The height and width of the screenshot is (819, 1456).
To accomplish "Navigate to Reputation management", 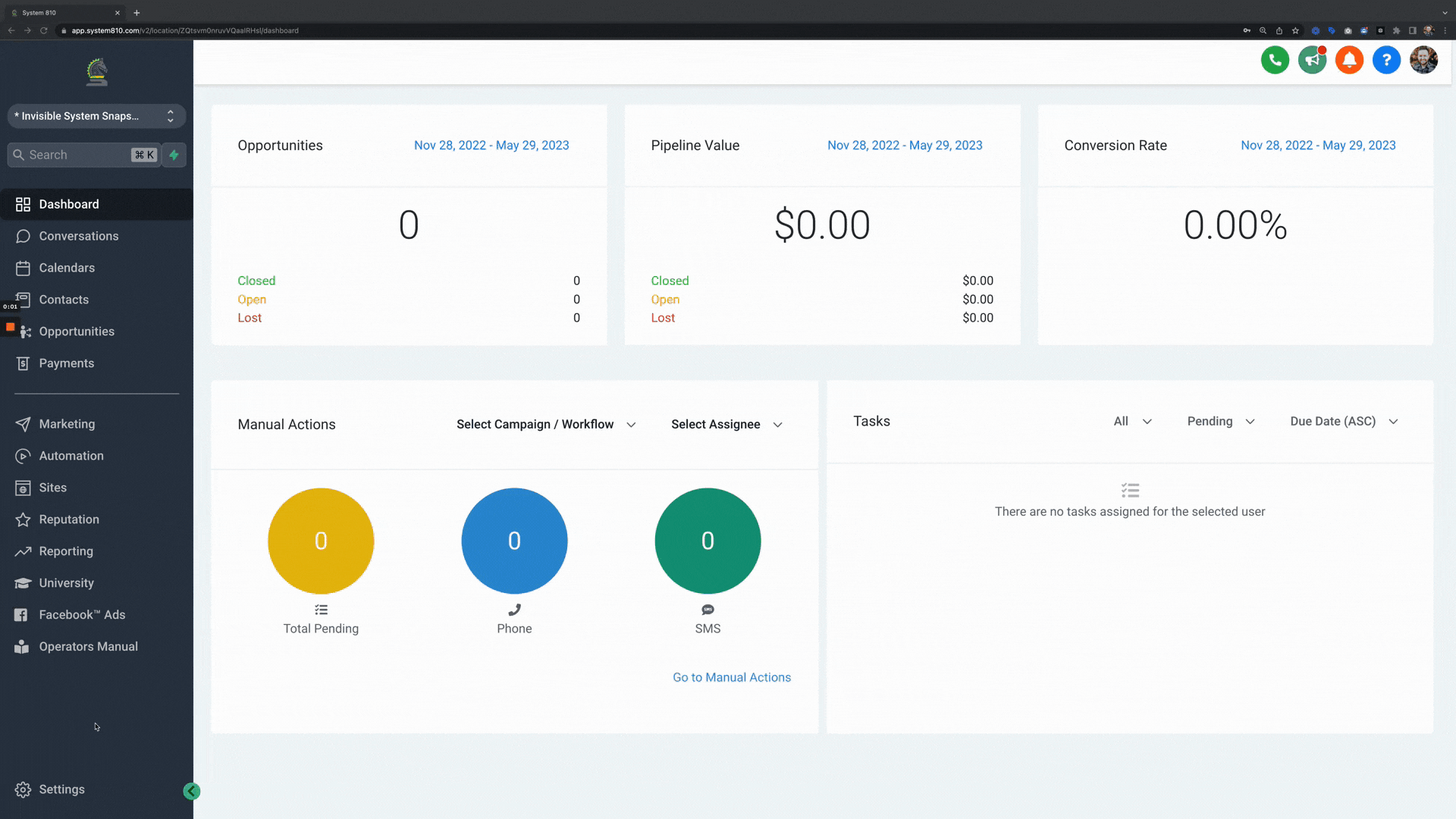I will pos(69,519).
